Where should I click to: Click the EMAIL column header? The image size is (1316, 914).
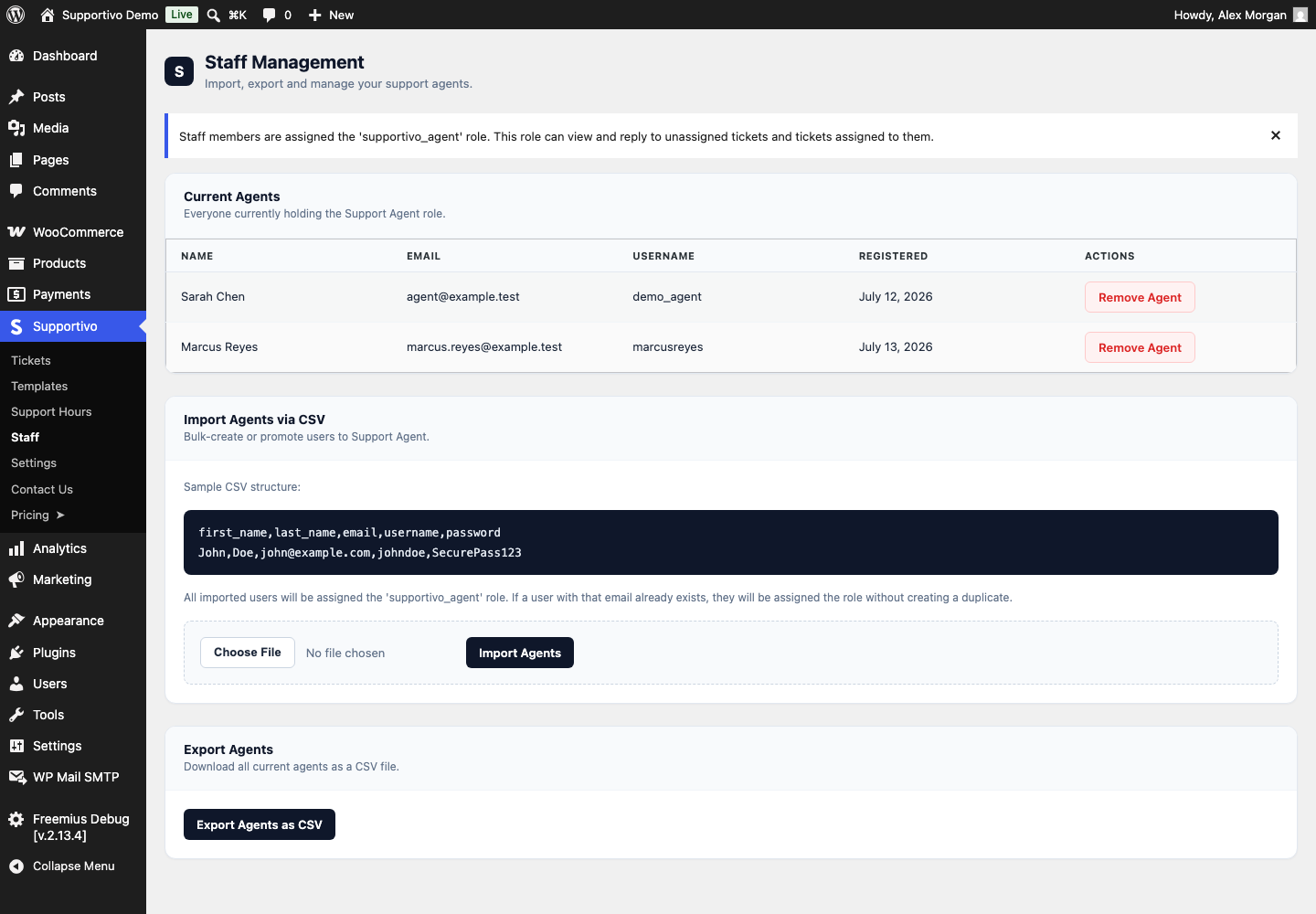[x=424, y=257]
